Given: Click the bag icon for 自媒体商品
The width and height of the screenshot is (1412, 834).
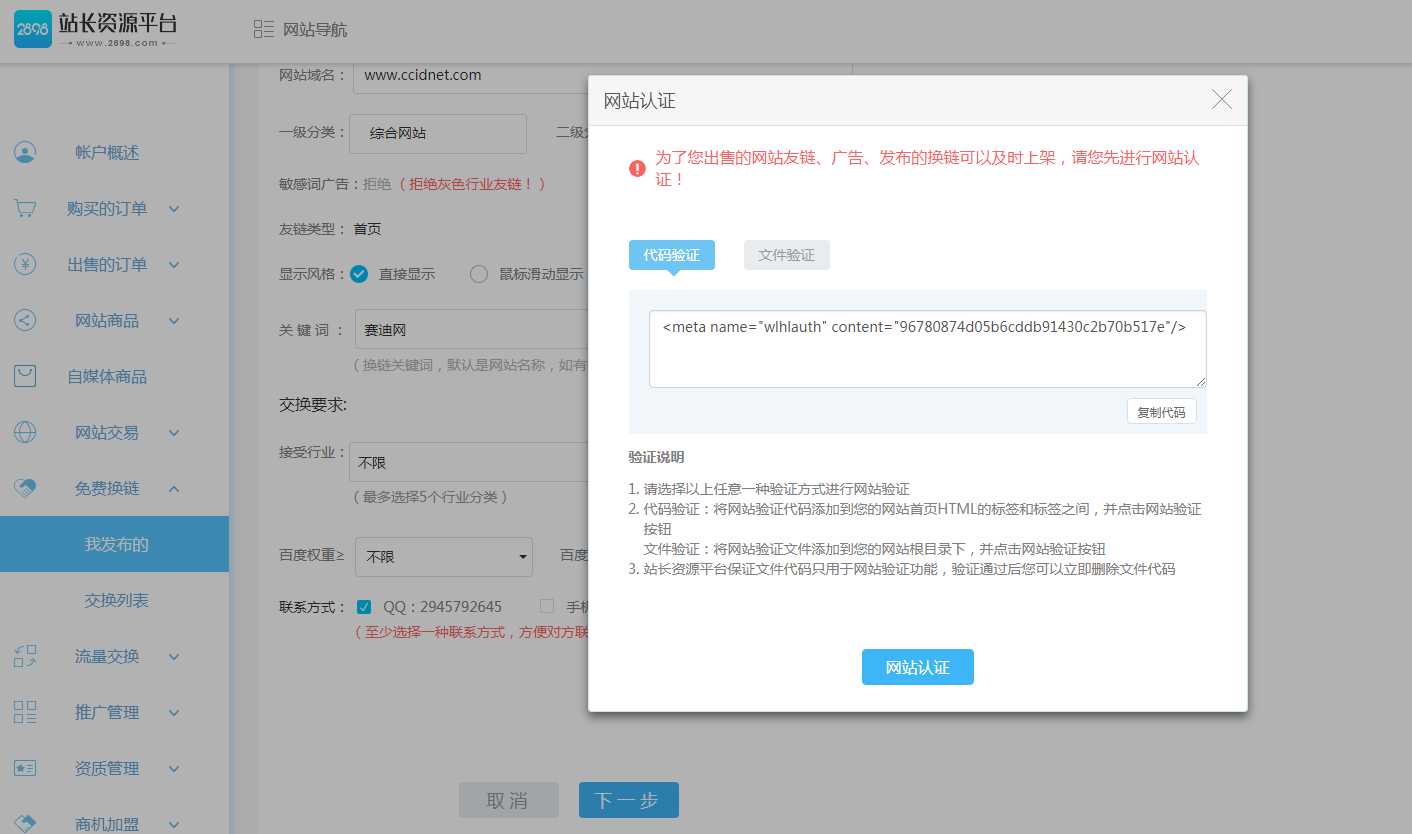Looking at the screenshot, I should coord(25,377).
